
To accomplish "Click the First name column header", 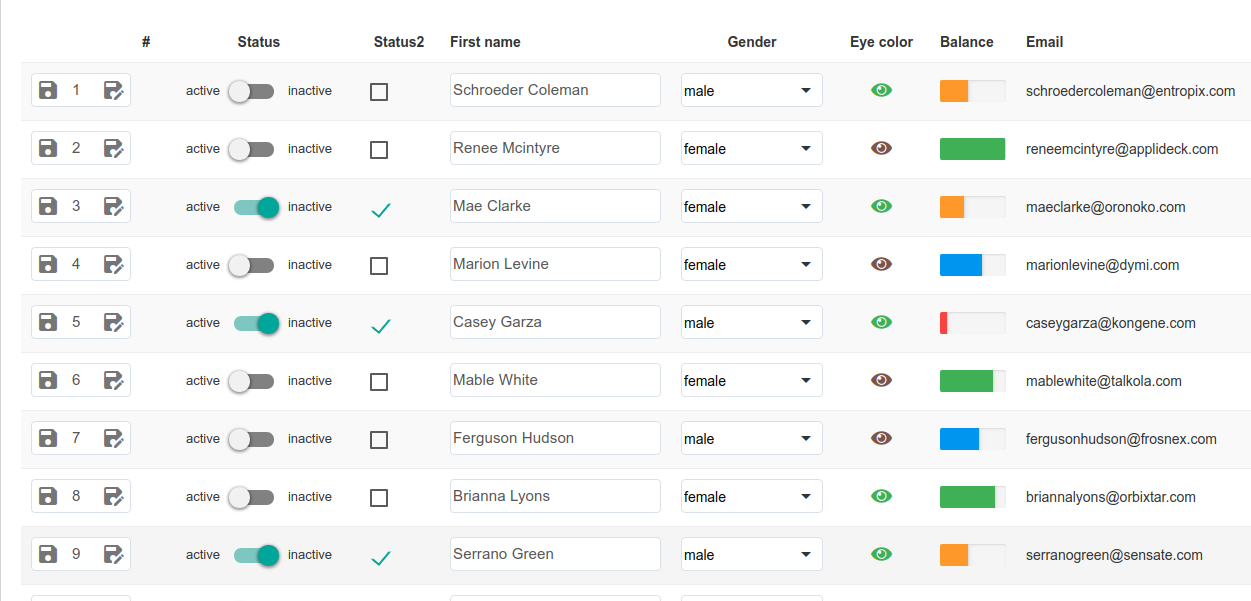I will (485, 42).
